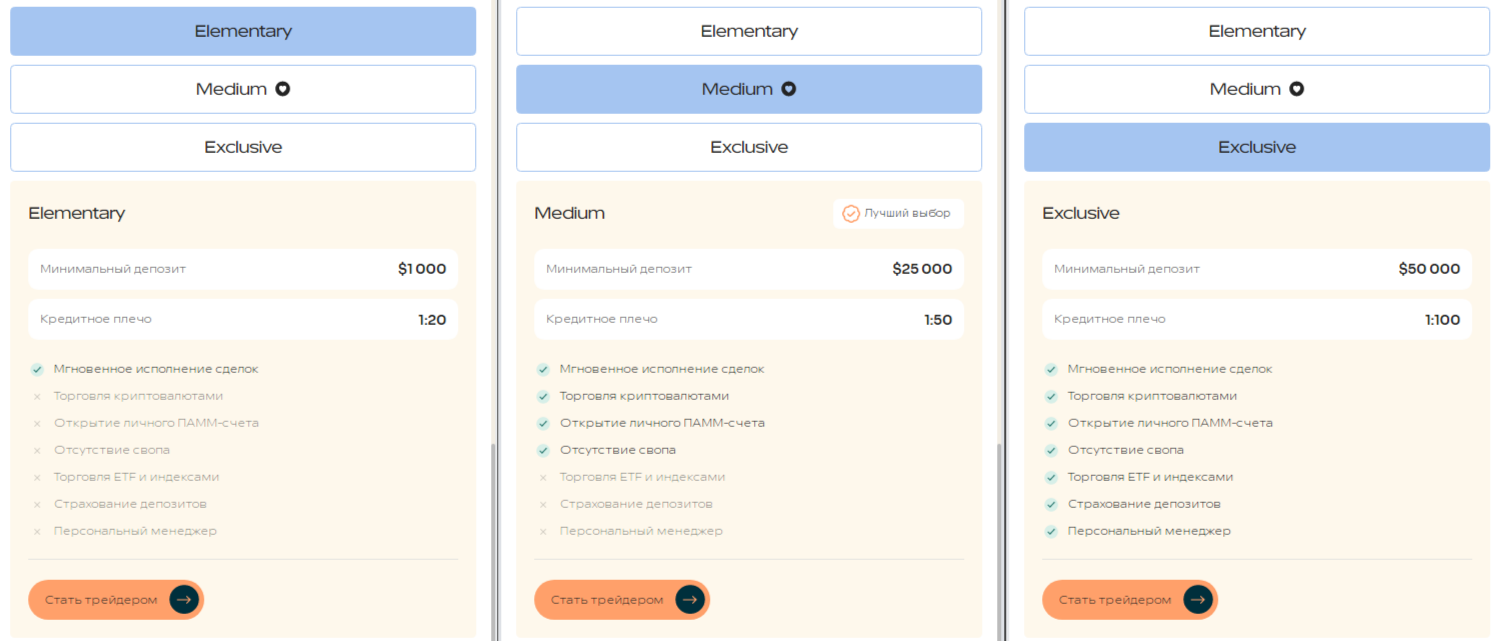Select the Exclusive tab in the middle panel

(x=749, y=147)
